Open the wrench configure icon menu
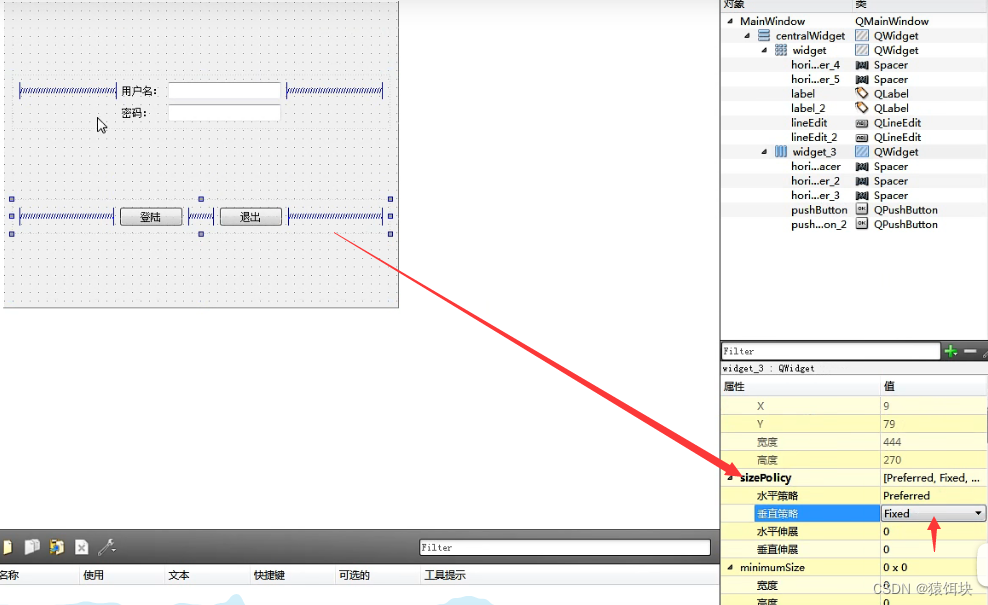The image size is (988, 605). click(107, 547)
